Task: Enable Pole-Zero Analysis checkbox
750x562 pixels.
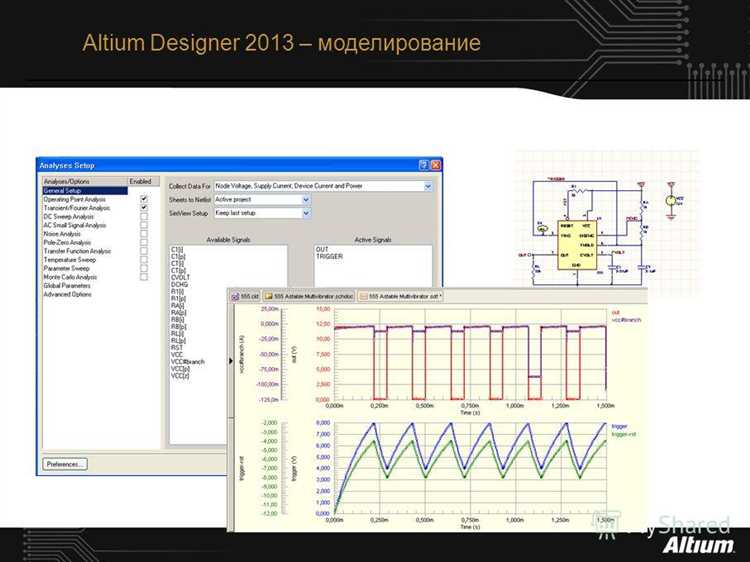Action: 143,242
